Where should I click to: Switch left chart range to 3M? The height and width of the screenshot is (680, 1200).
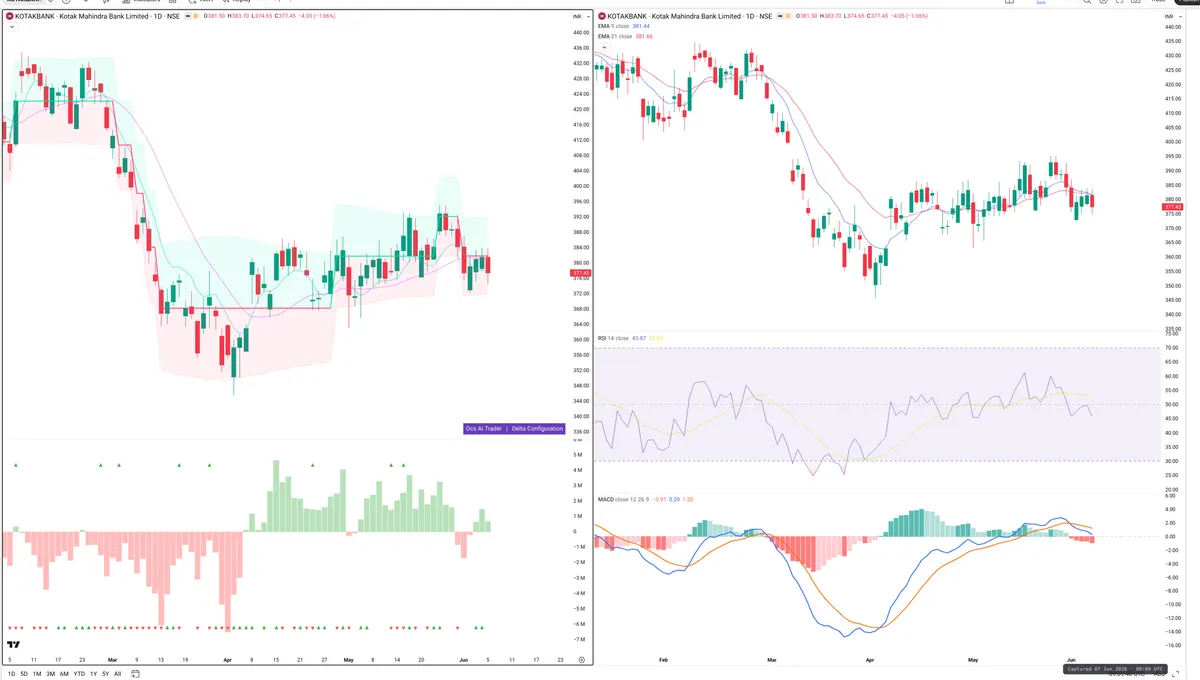coord(50,674)
